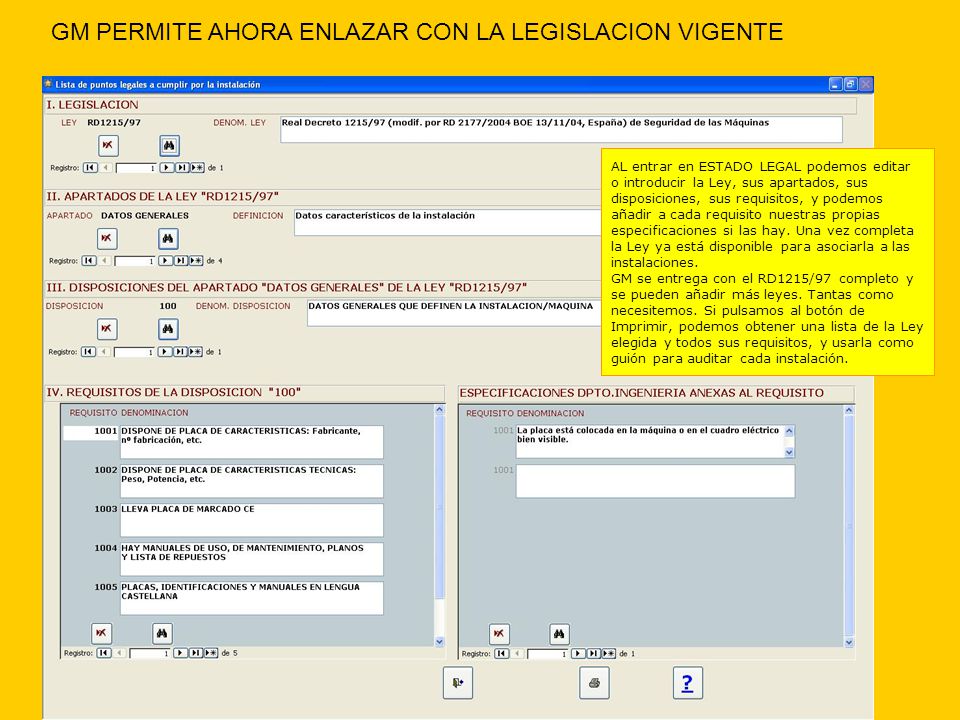Add new record in the REQUISITOS navigator
The image size is (960, 720).
click(211, 653)
